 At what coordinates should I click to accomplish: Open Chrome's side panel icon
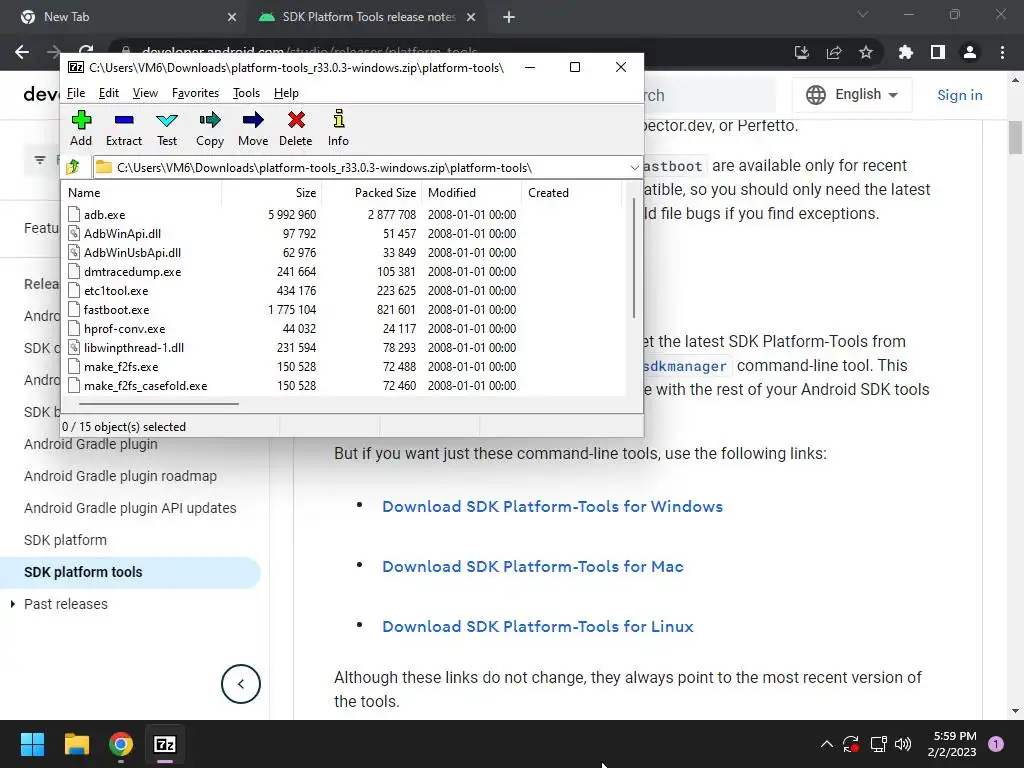tap(938, 52)
